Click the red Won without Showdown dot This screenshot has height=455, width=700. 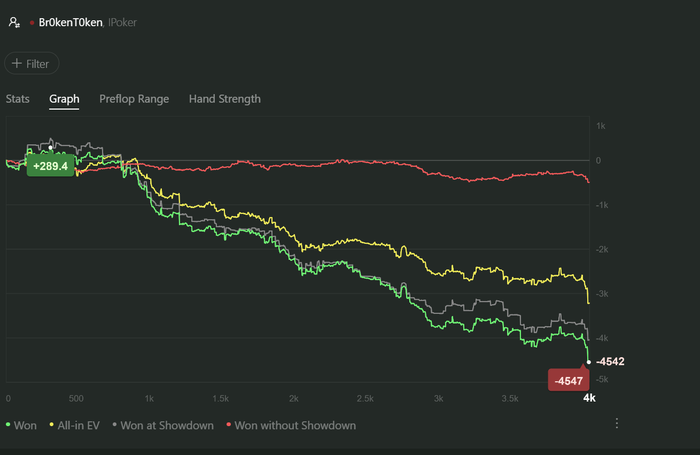[x=228, y=425]
